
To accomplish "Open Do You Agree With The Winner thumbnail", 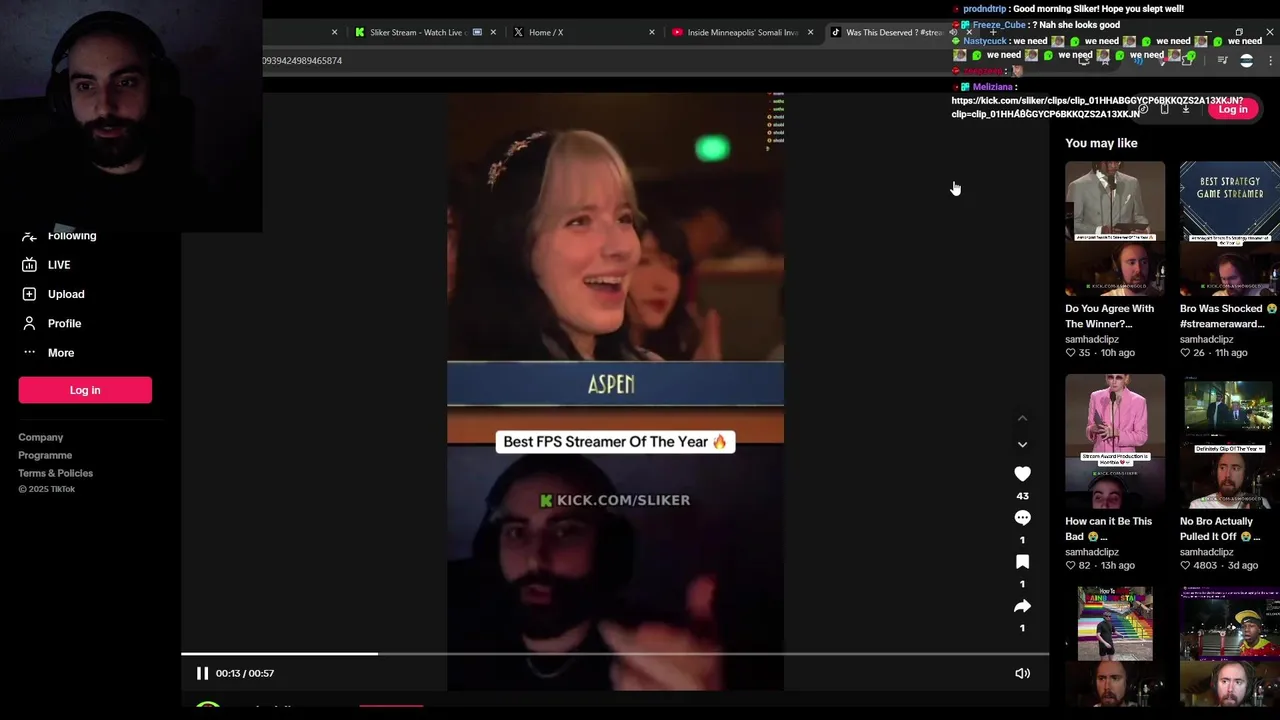I will (1115, 229).
